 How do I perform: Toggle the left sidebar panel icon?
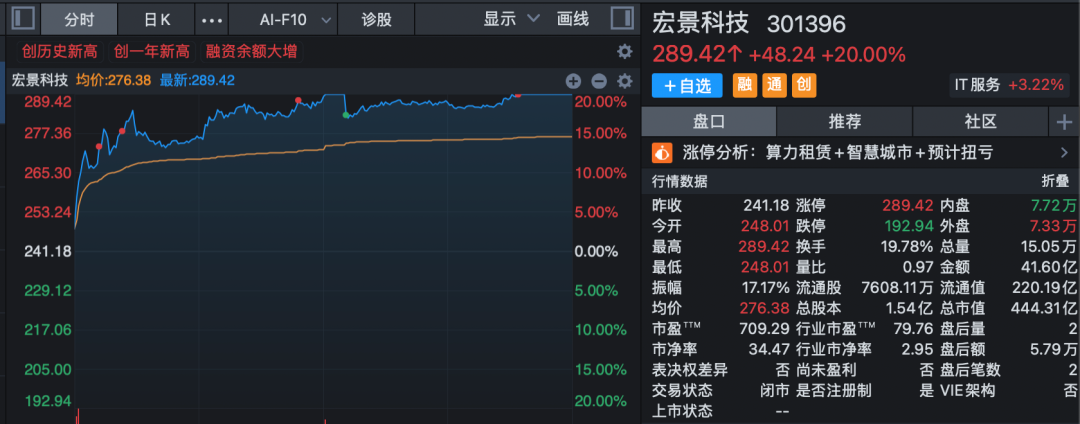tap(23, 19)
